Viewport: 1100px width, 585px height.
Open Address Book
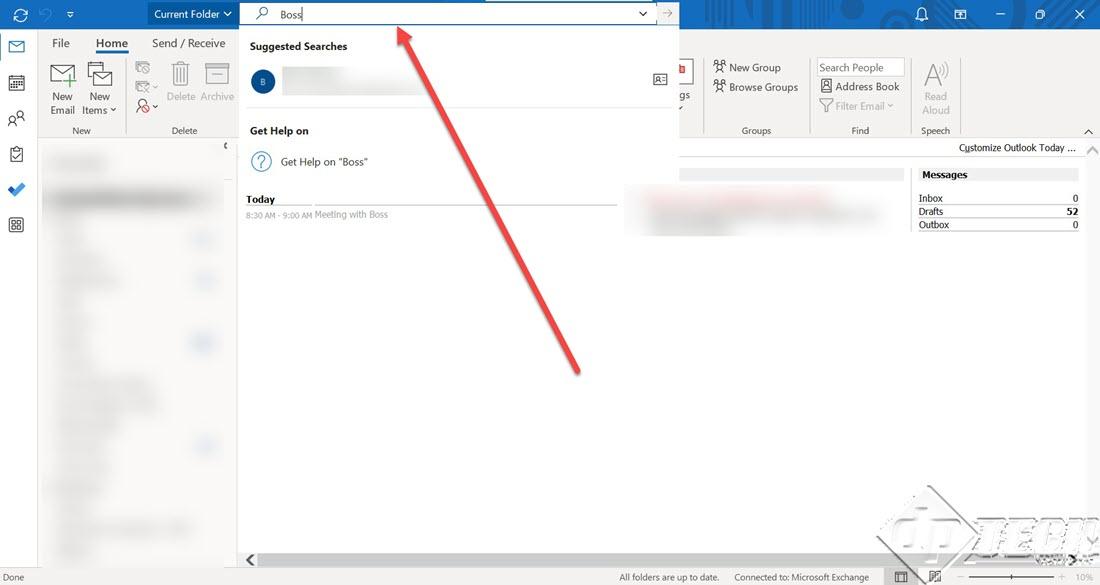(x=859, y=86)
